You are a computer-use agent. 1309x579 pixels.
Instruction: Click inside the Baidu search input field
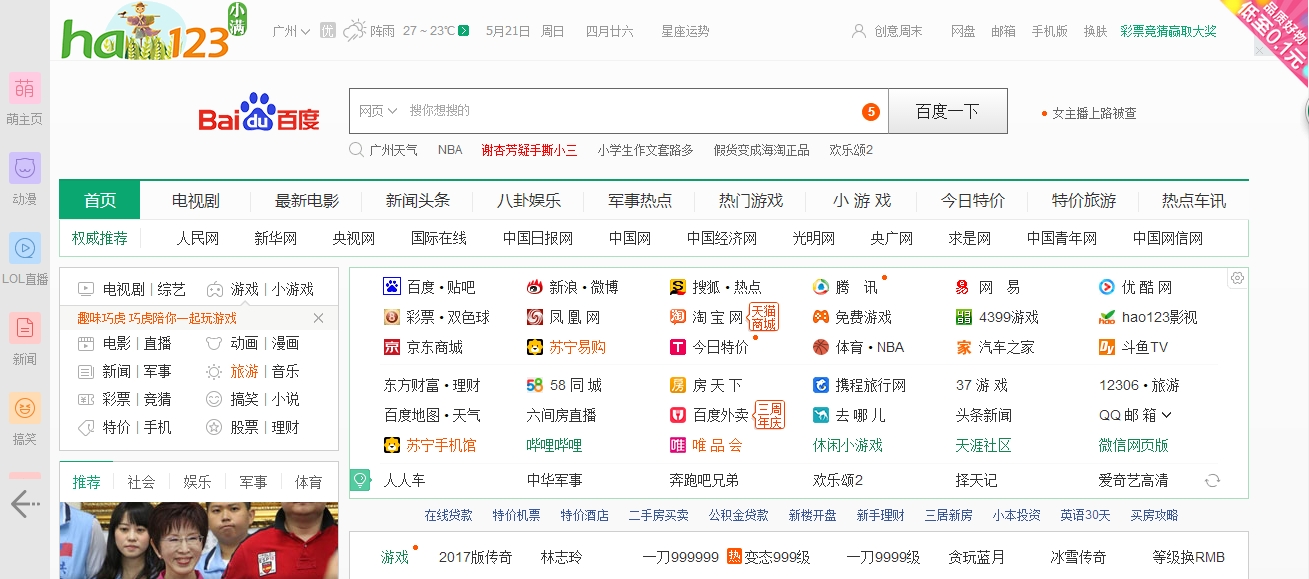(600, 111)
